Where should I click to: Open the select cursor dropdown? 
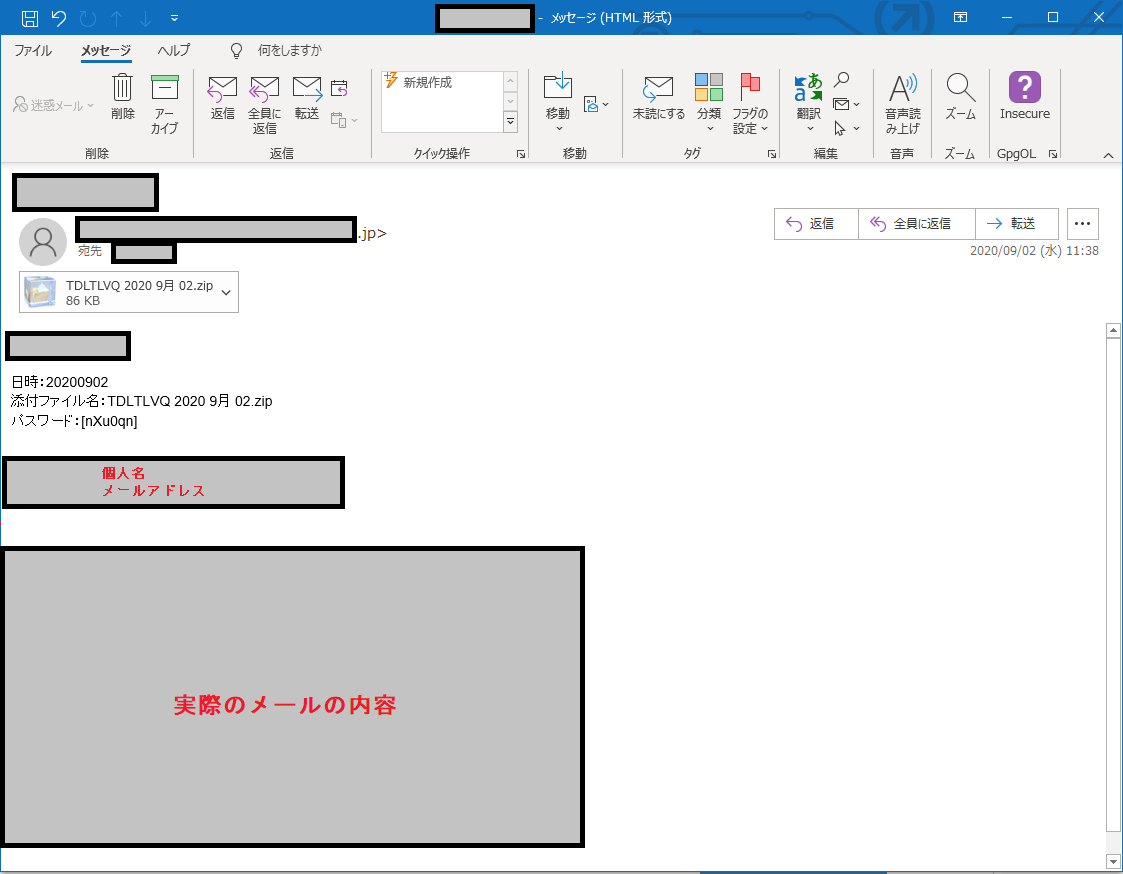coord(847,128)
